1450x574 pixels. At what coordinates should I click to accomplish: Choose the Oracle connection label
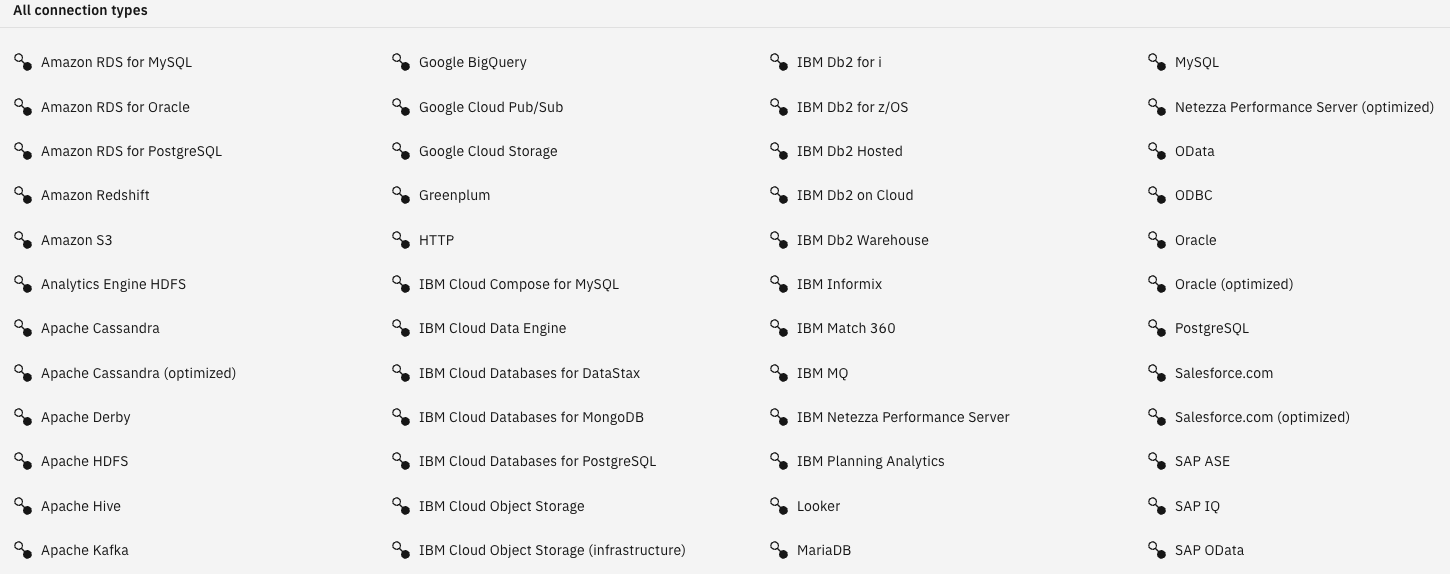pos(1195,240)
